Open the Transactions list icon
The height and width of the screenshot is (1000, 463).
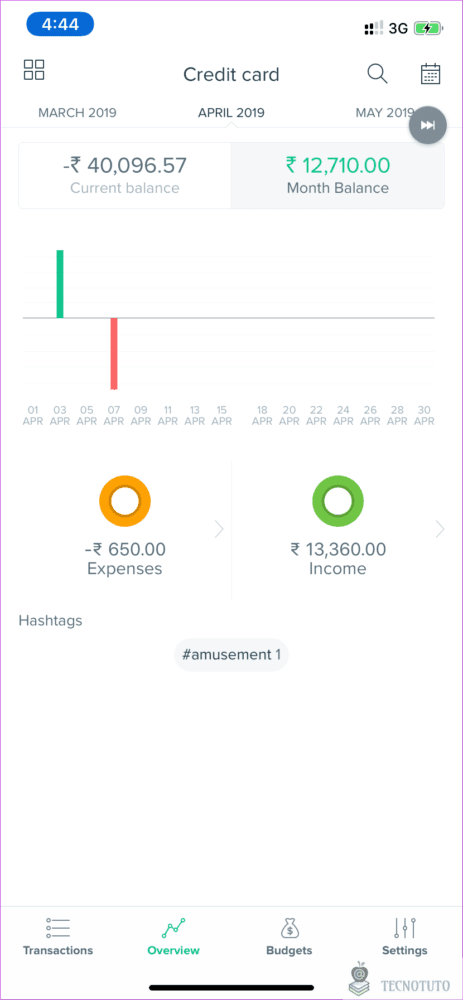pos(58,928)
